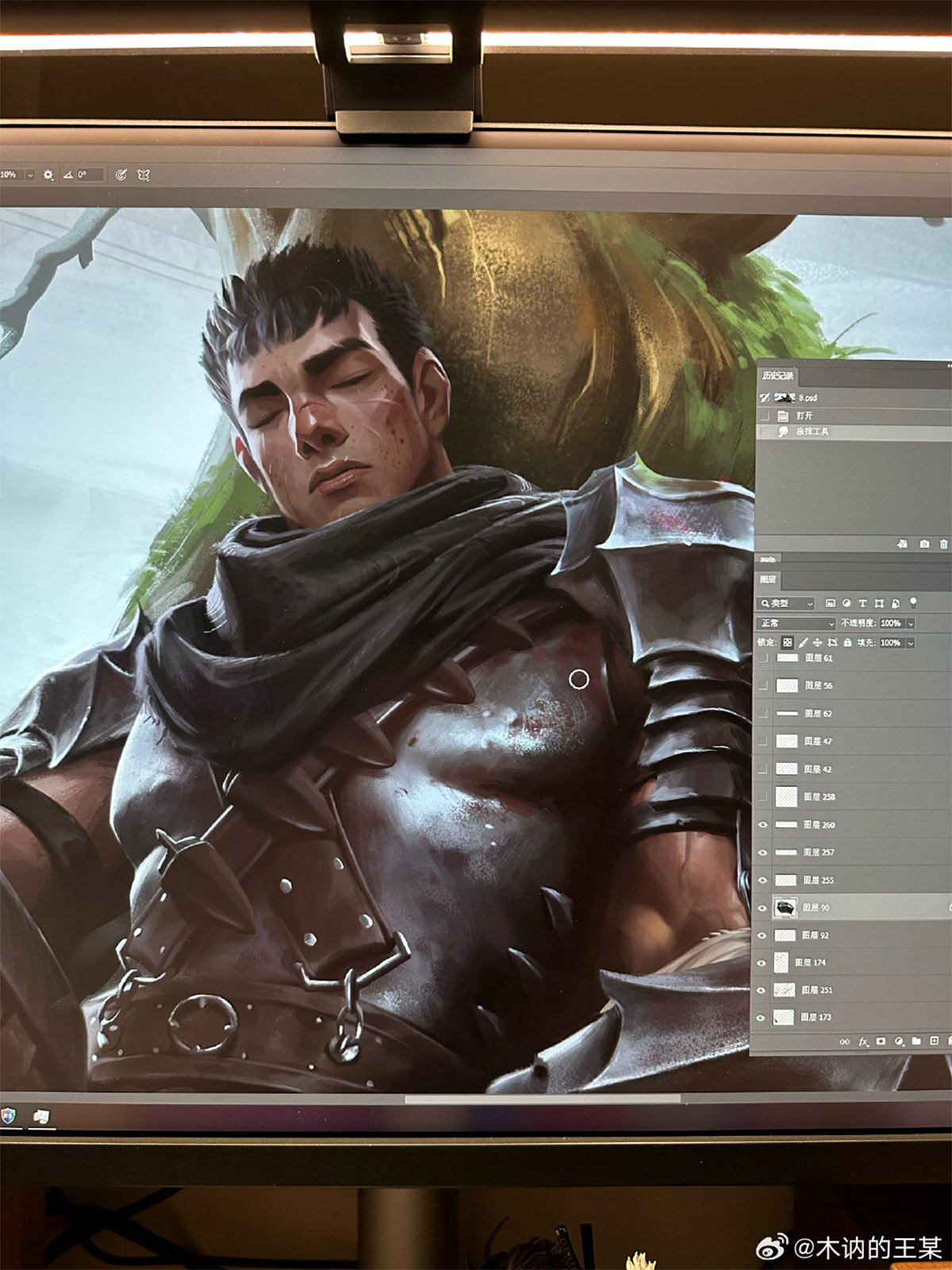Open the opacity 不透明度 slider arrow
This screenshot has height=1270, width=952.
pyautogui.click(x=911, y=623)
